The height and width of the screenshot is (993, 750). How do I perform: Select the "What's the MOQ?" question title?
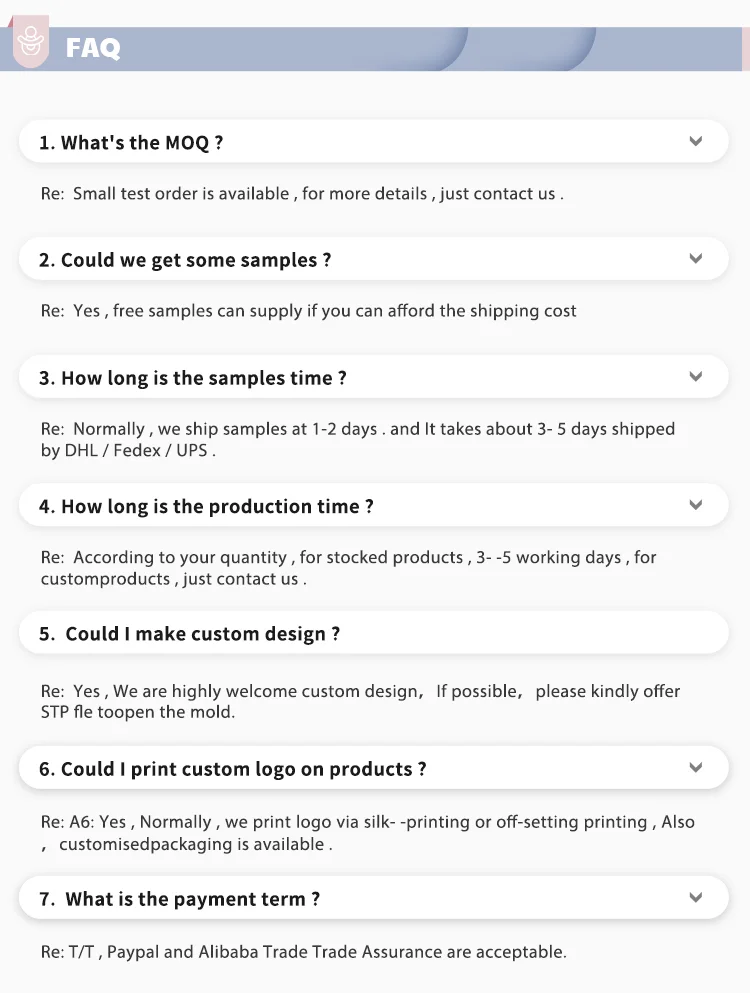point(131,143)
